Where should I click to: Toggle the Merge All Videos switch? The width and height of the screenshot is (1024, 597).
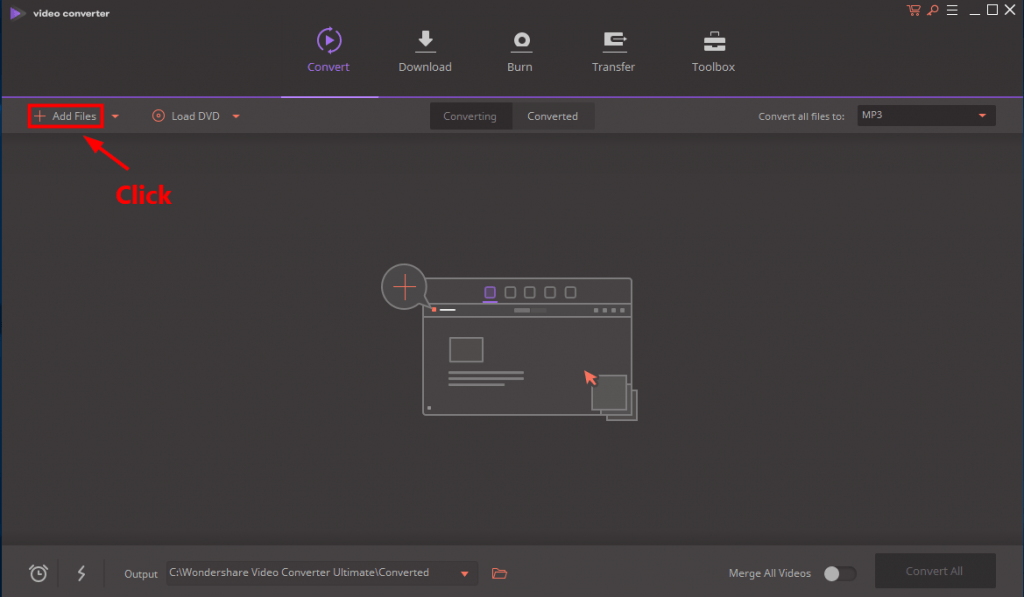tap(839, 573)
